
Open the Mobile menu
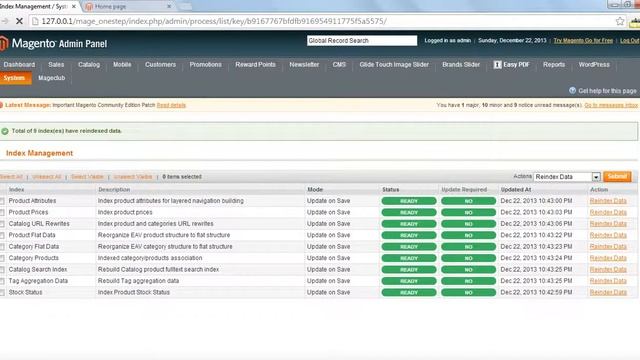(x=122, y=64)
